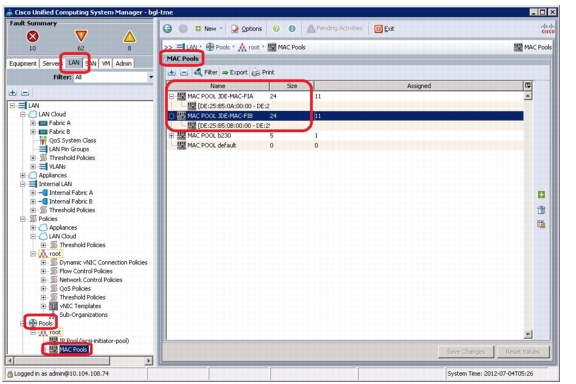Select LAN Cloud in the tree
This screenshot has height=384, width=576.
[52, 114]
